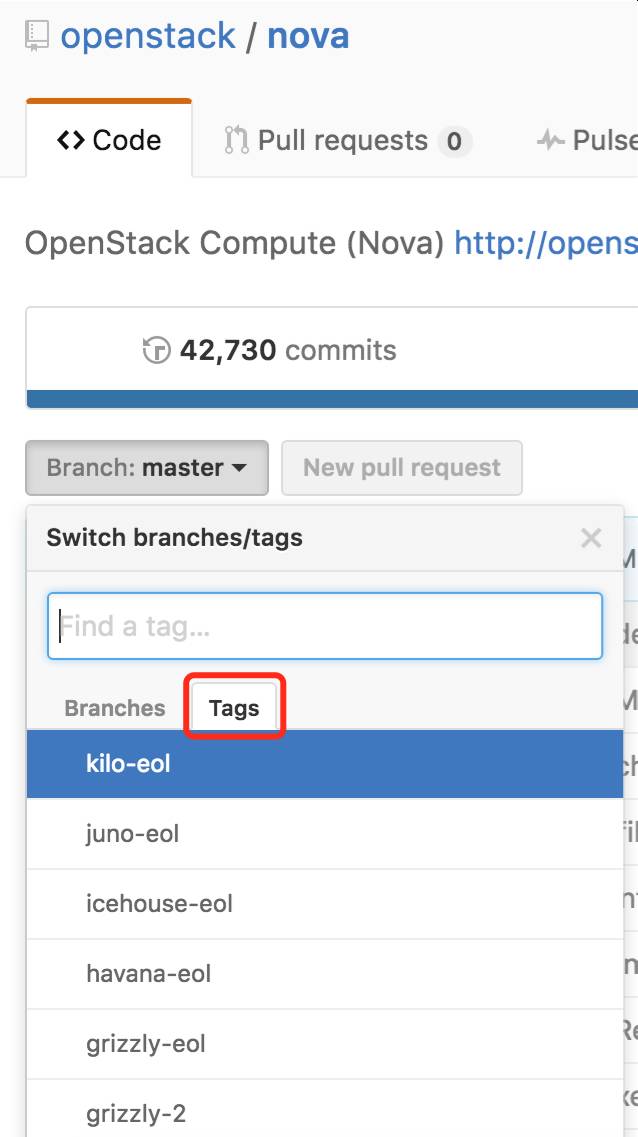Click the Code tab brackets icon
This screenshot has height=1137, width=638.
point(70,140)
